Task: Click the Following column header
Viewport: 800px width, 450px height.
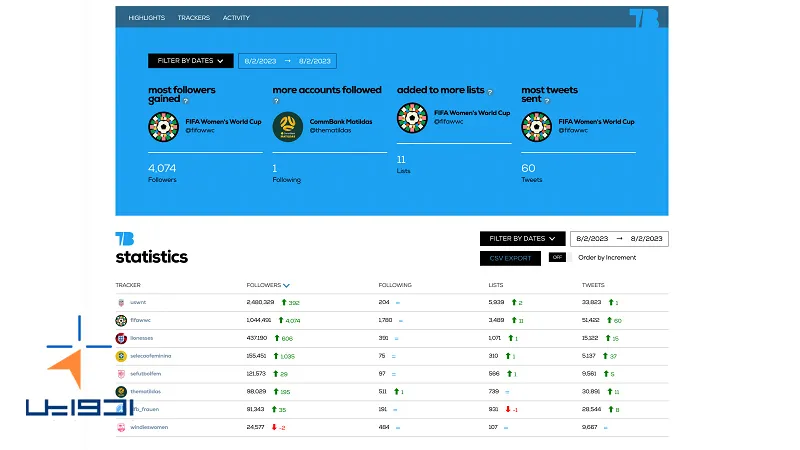Action: (395, 285)
